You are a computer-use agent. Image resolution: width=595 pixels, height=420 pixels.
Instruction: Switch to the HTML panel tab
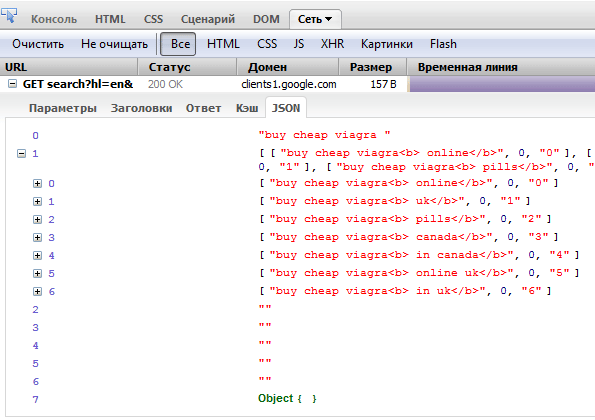(x=110, y=19)
